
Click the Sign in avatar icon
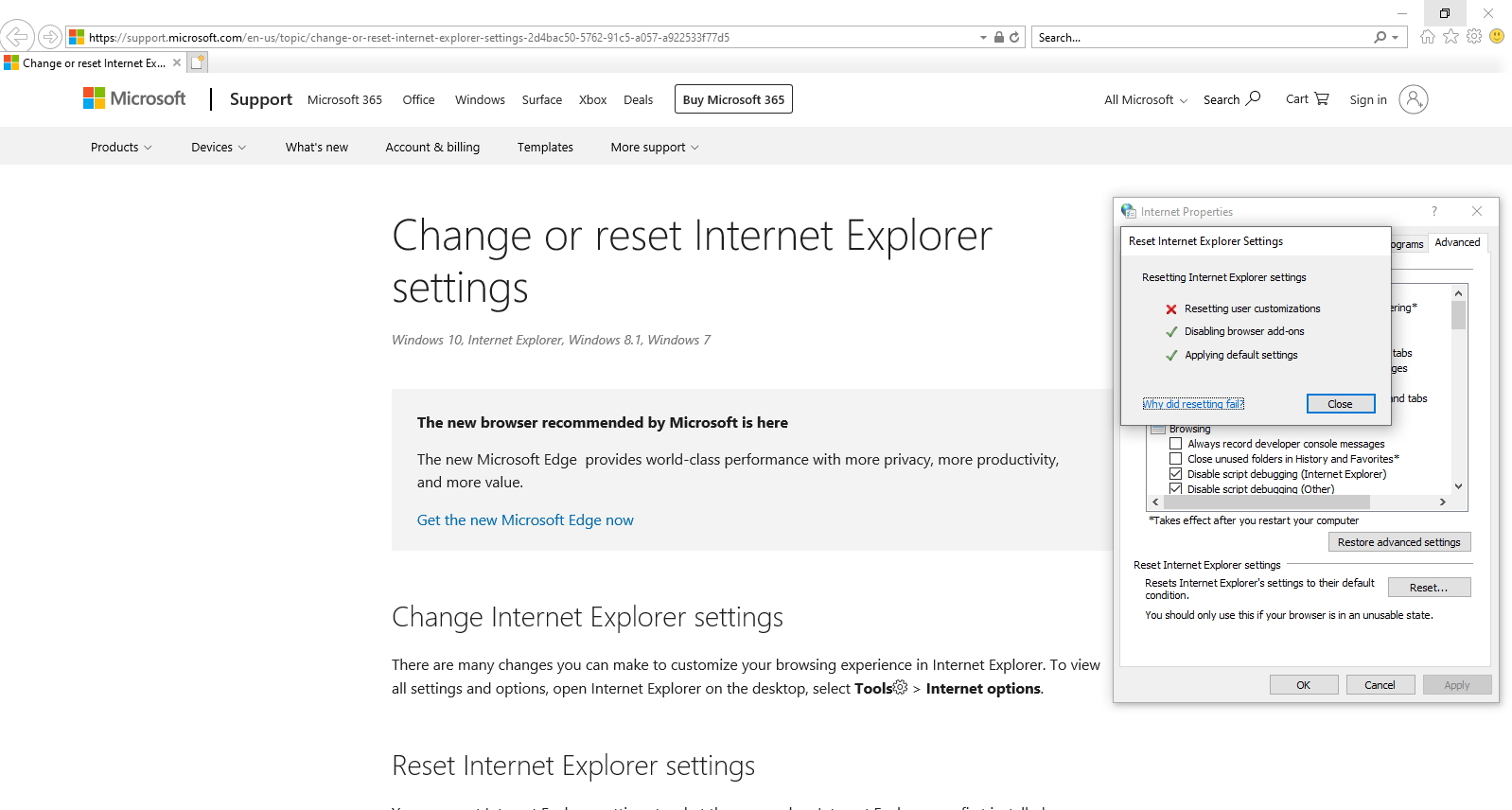[x=1413, y=99]
